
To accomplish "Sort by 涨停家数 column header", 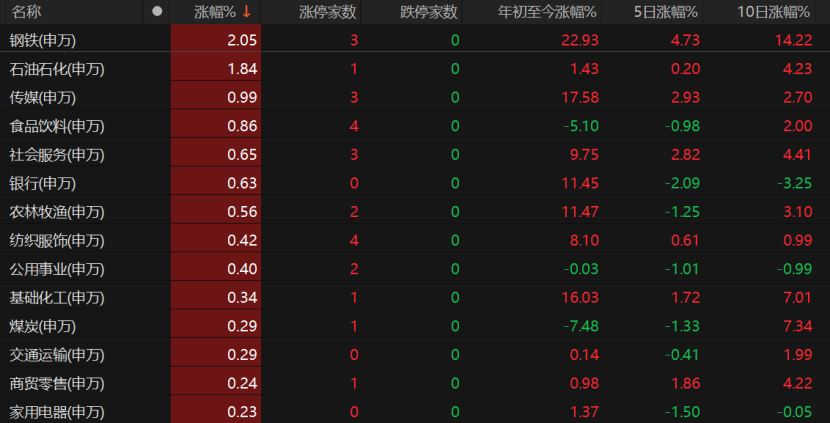I will 328,12.
